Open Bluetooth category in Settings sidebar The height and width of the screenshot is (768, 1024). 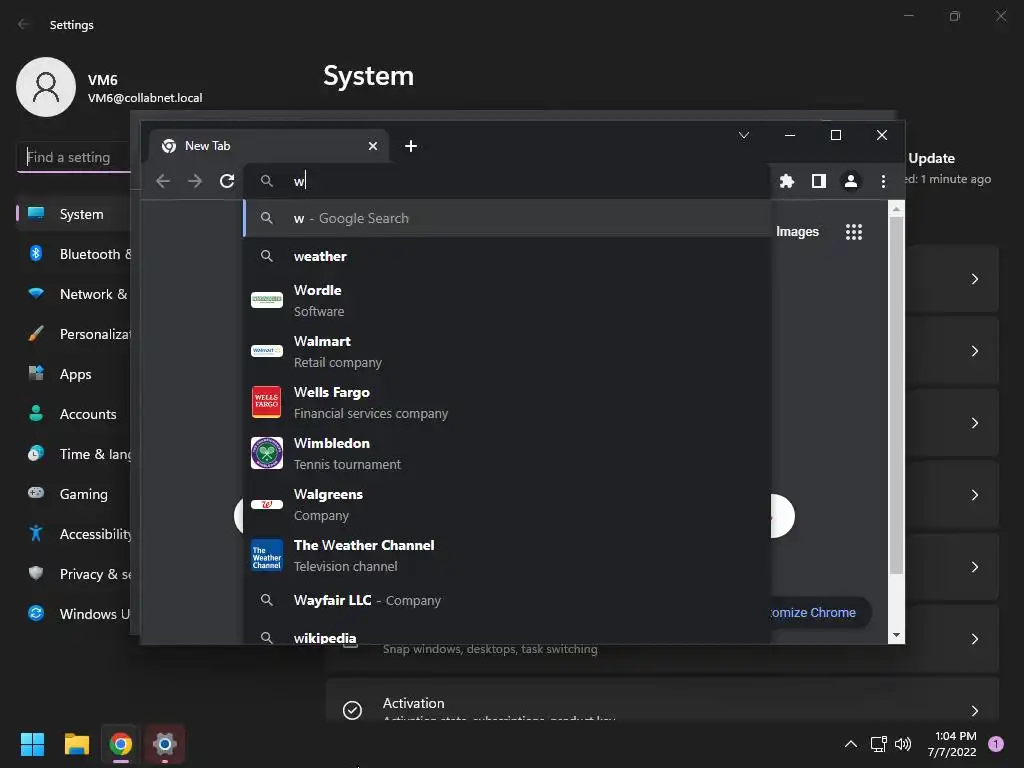pos(73,254)
